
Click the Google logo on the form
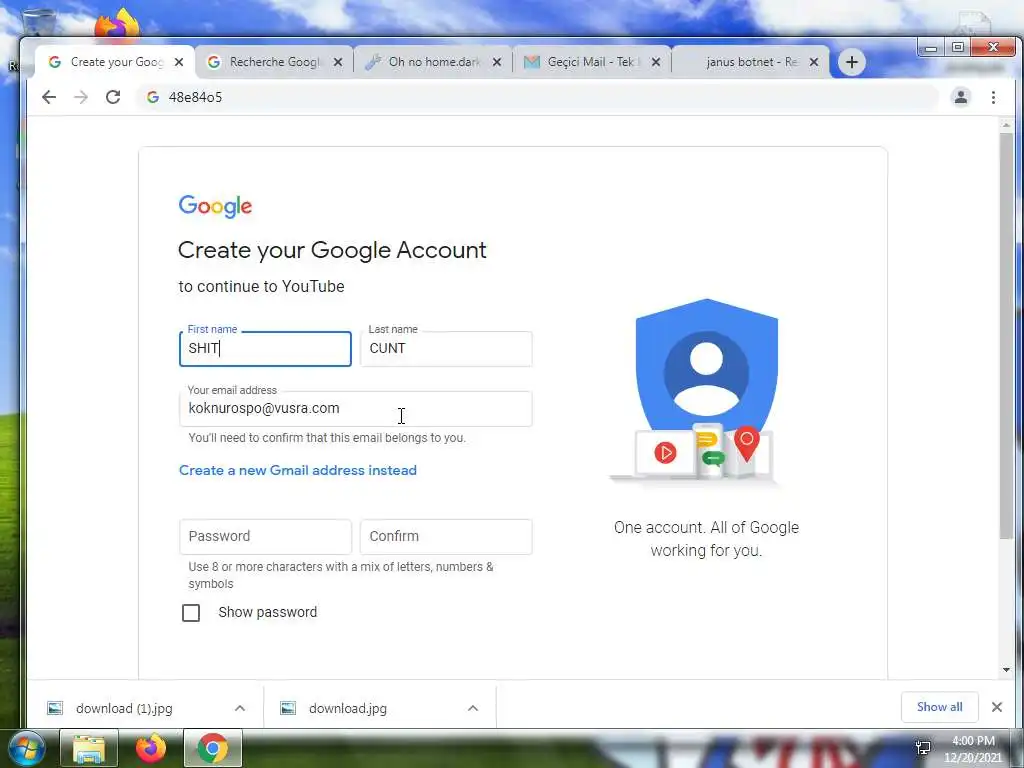click(x=216, y=206)
